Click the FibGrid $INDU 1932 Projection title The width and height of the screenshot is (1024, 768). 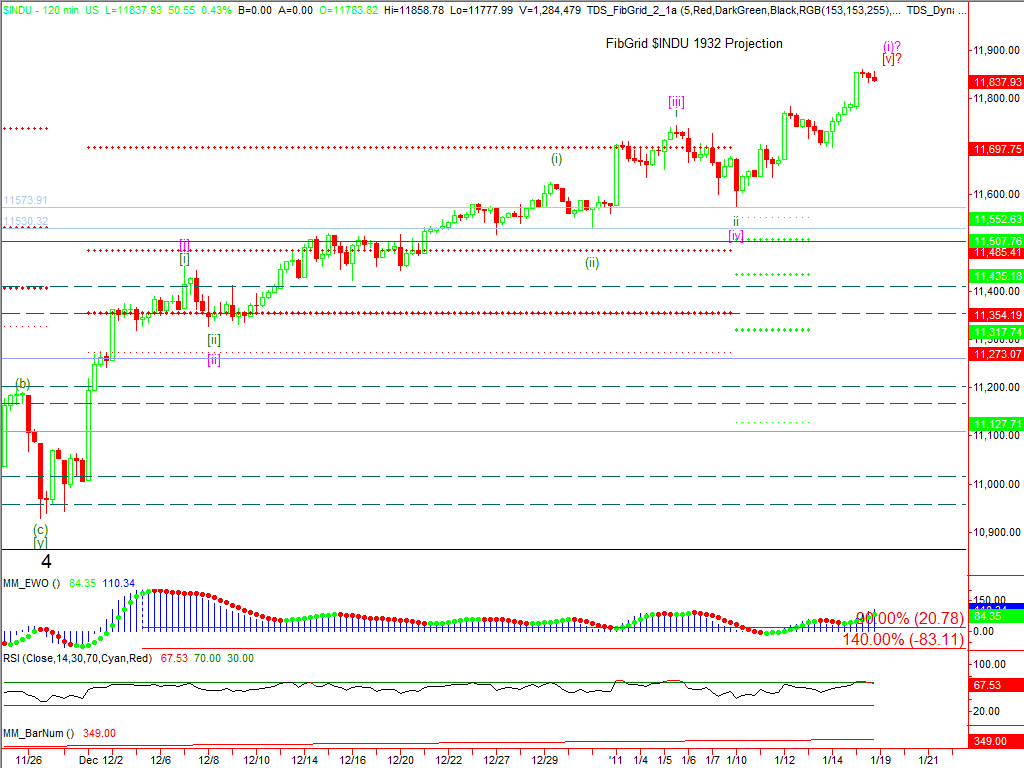pos(694,43)
